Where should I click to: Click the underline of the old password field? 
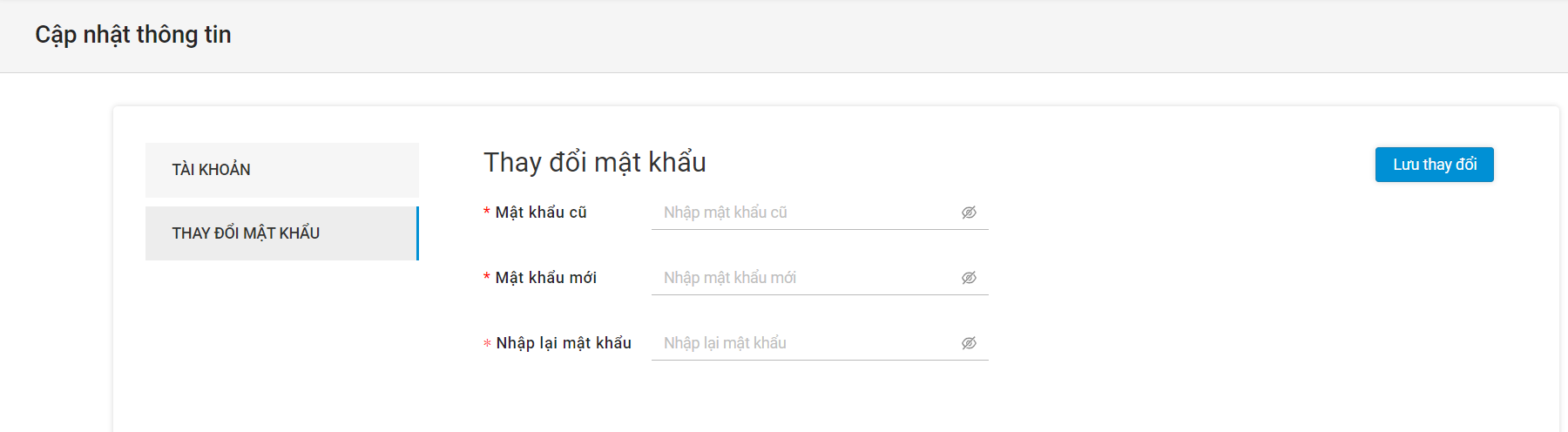click(820, 230)
